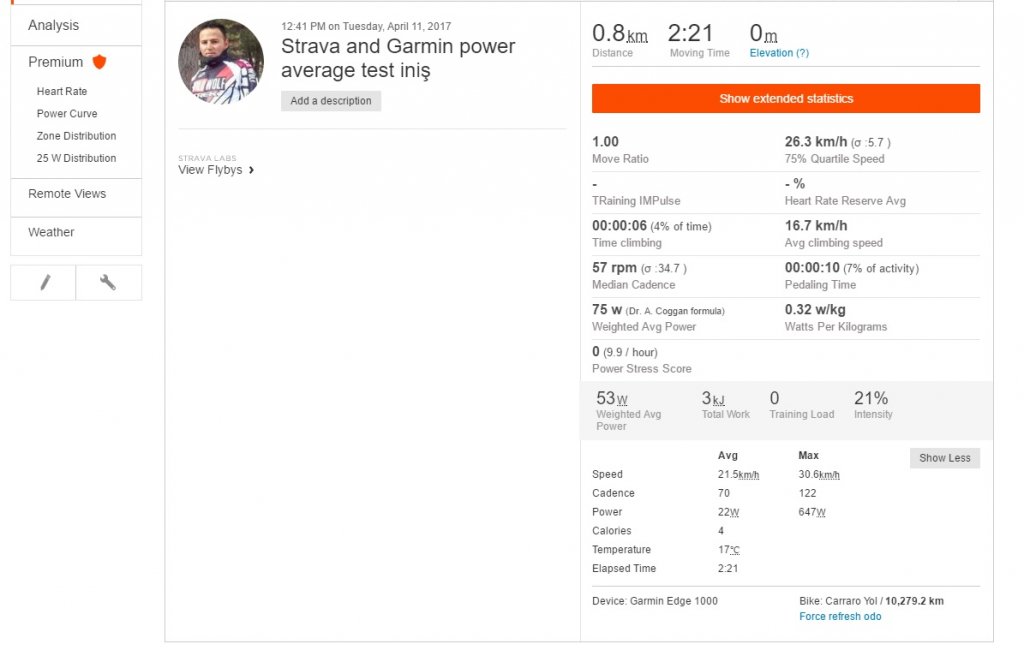
Task: Click Add a description button
Action: click(x=331, y=101)
